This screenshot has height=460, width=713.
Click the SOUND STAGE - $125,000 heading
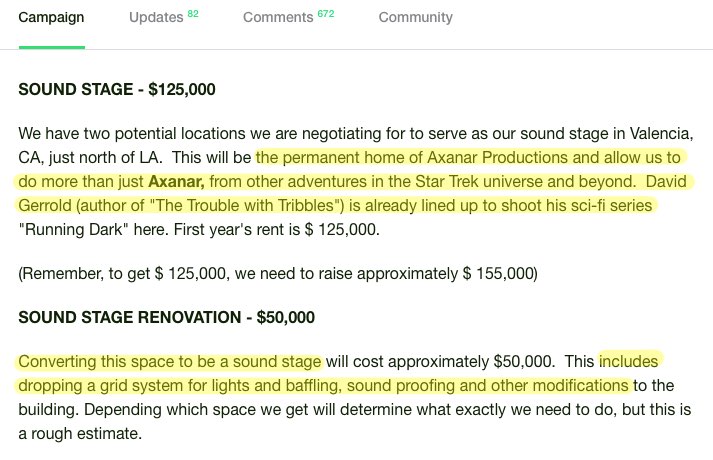[x=117, y=90]
